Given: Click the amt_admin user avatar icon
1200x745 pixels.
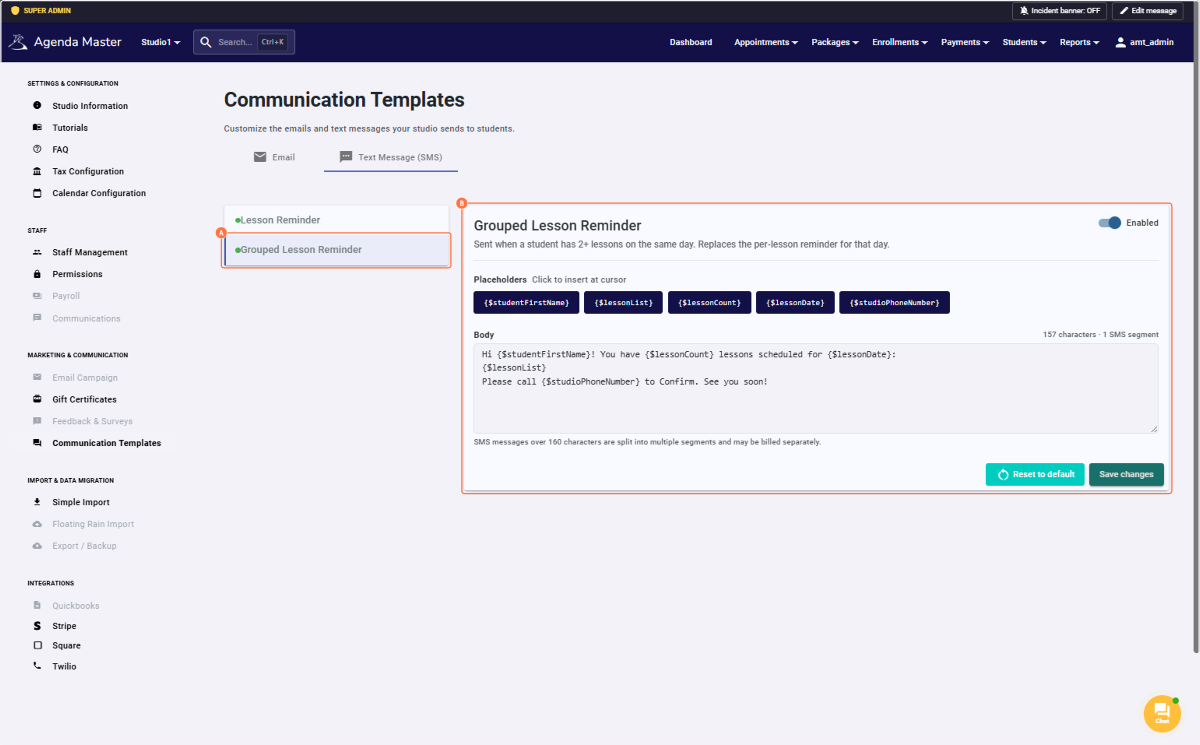Looking at the screenshot, I should (1121, 42).
